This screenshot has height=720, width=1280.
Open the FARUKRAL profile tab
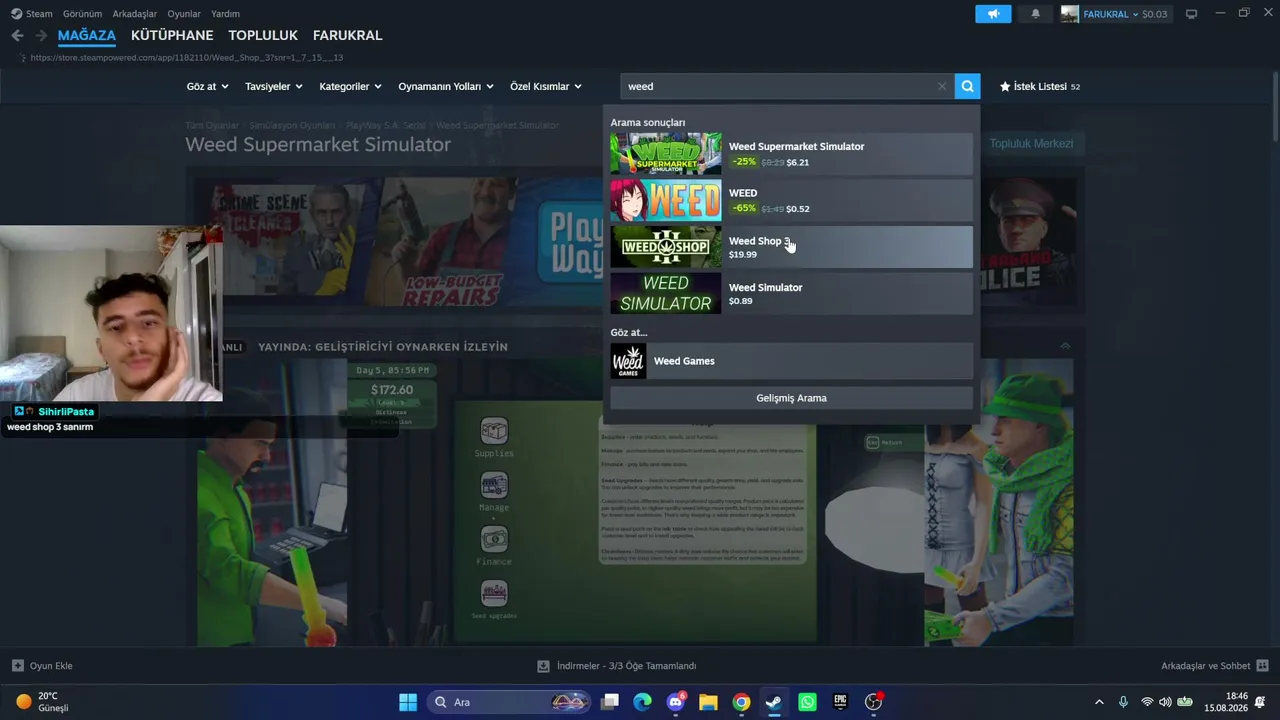point(348,35)
